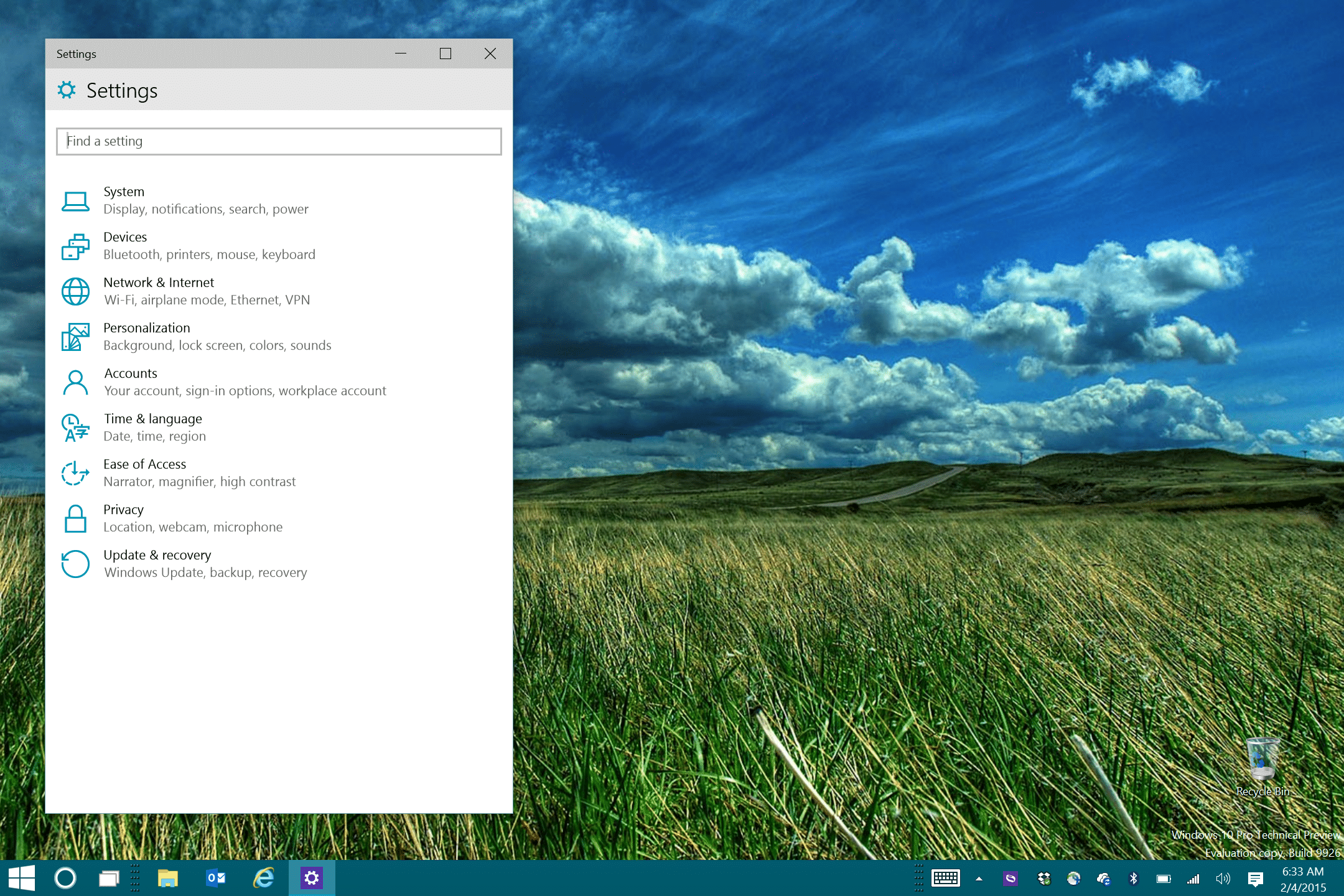
Task: Open the Recycle Bin desktop icon
Action: (1263, 767)
